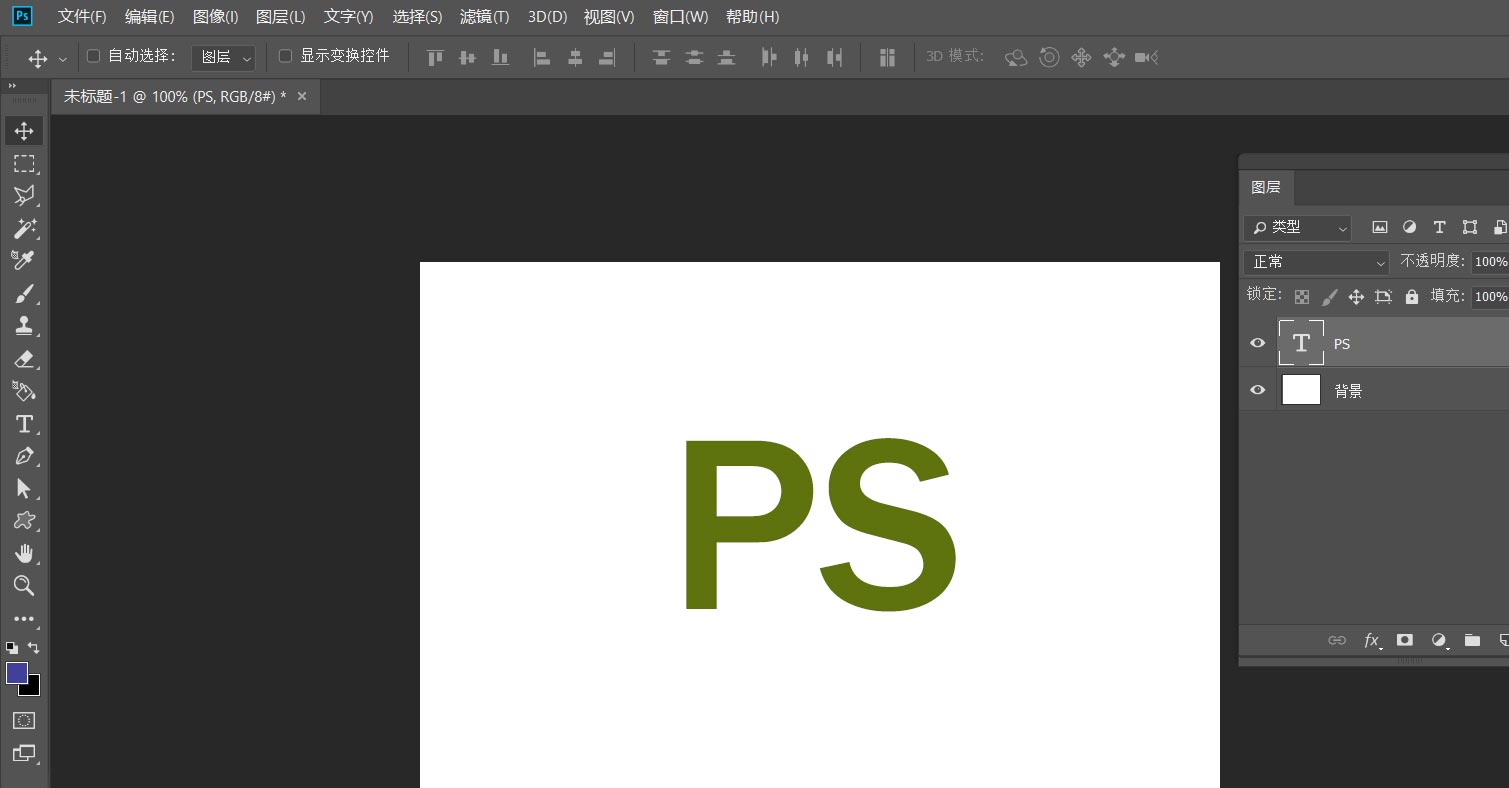The width and height of the screenshot is (1509, 788).
Task: Enable the 显示变换控件 checkbox
Action: (285, 56)
